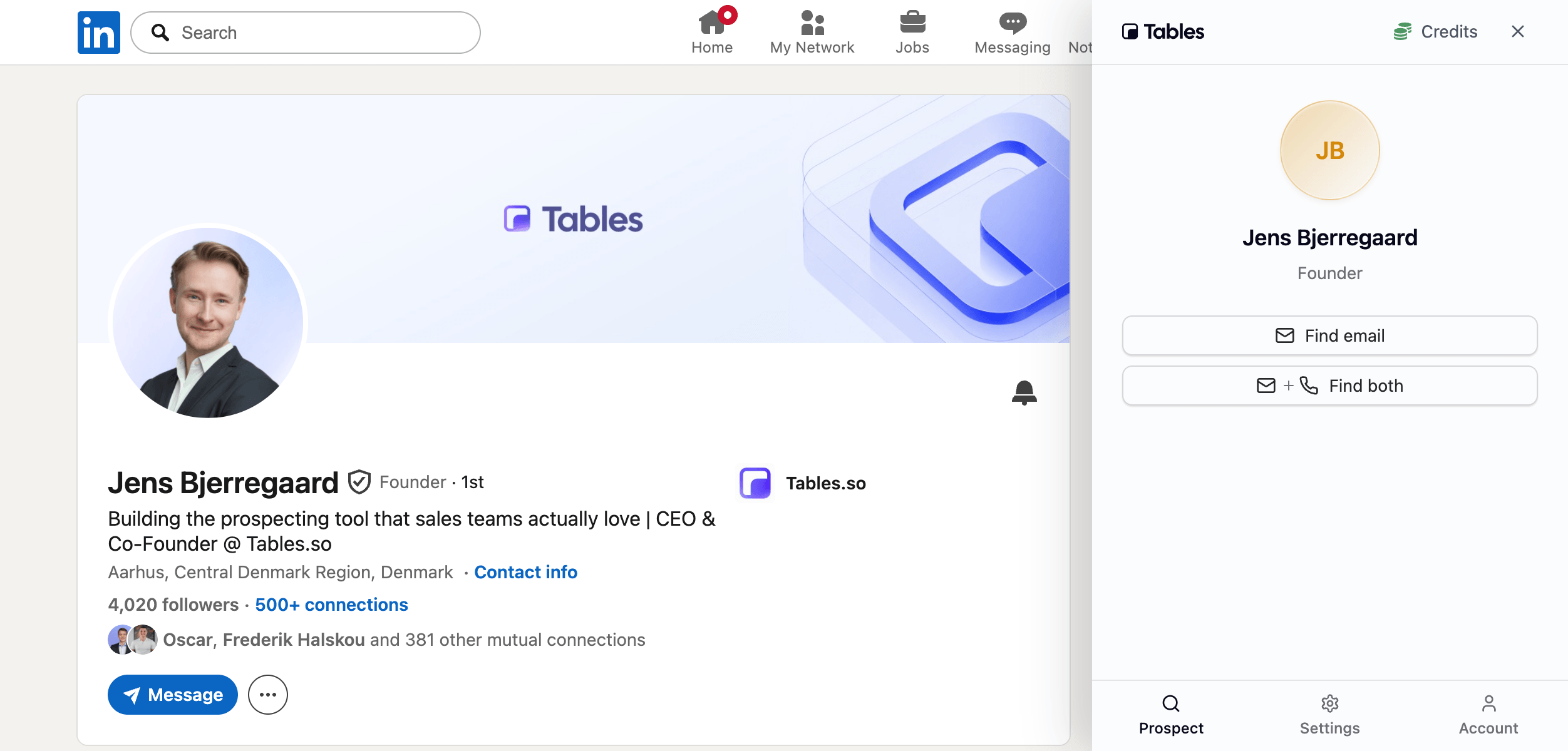Focus the LinkedIn Search field

[306, 33]
